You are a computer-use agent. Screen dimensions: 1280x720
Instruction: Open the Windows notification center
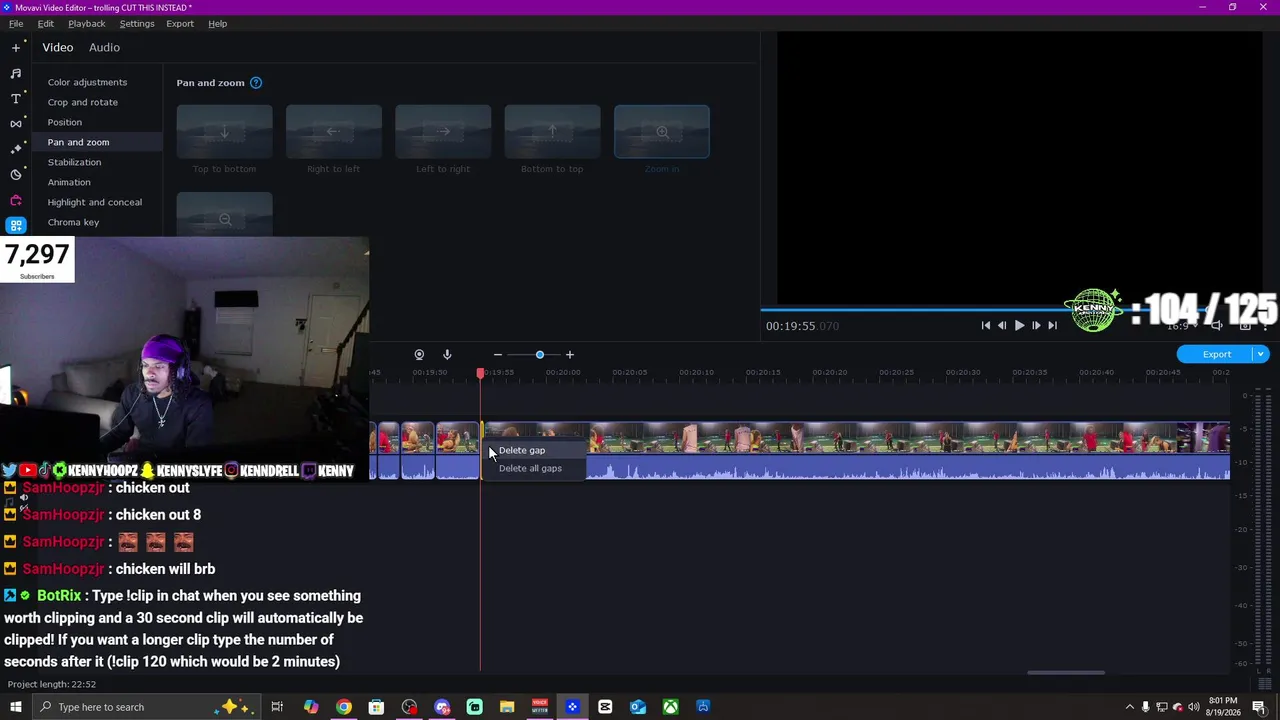(x=1259, y=707)
